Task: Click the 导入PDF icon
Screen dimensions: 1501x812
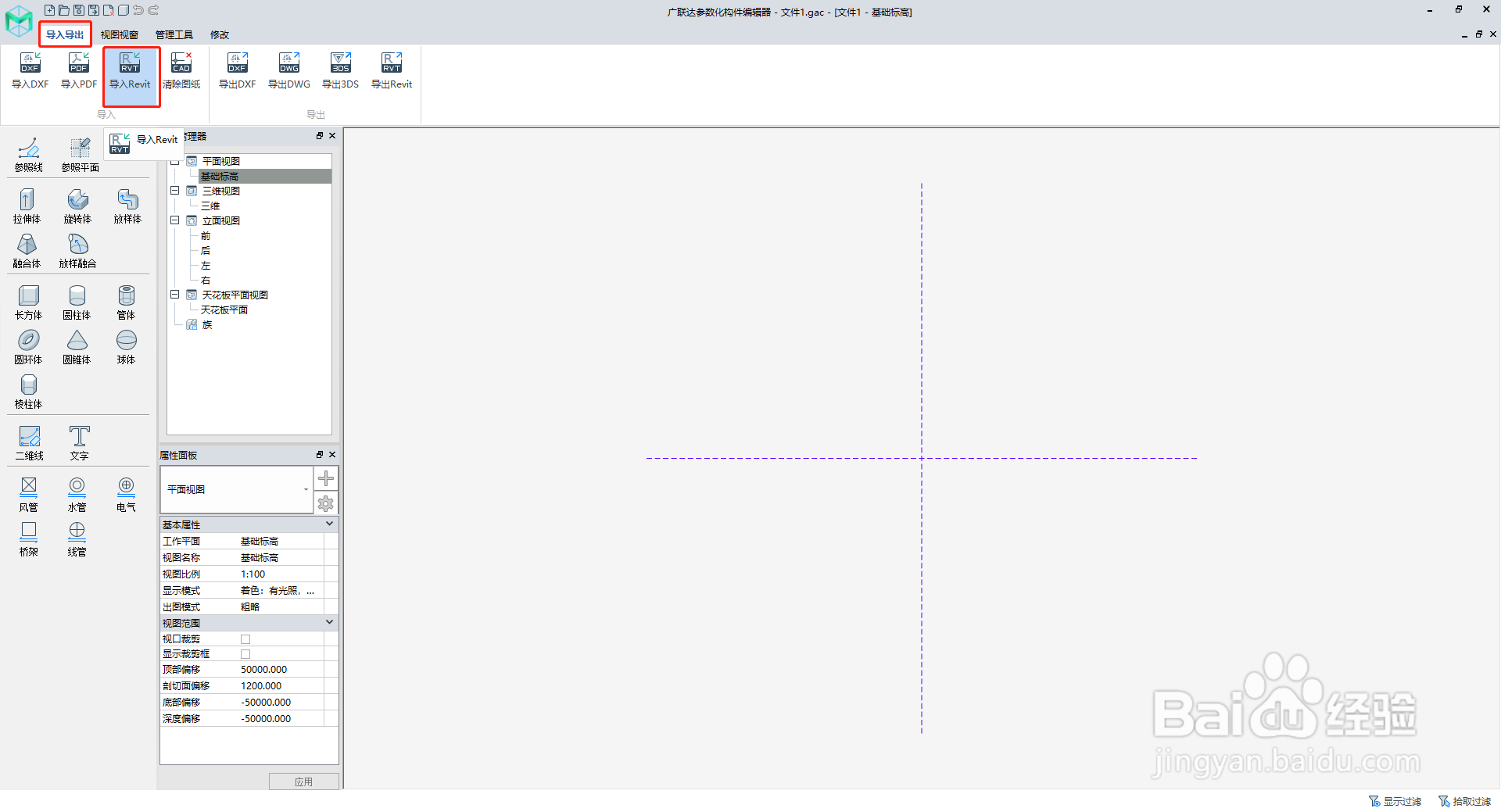Action: tap(79, 63)
